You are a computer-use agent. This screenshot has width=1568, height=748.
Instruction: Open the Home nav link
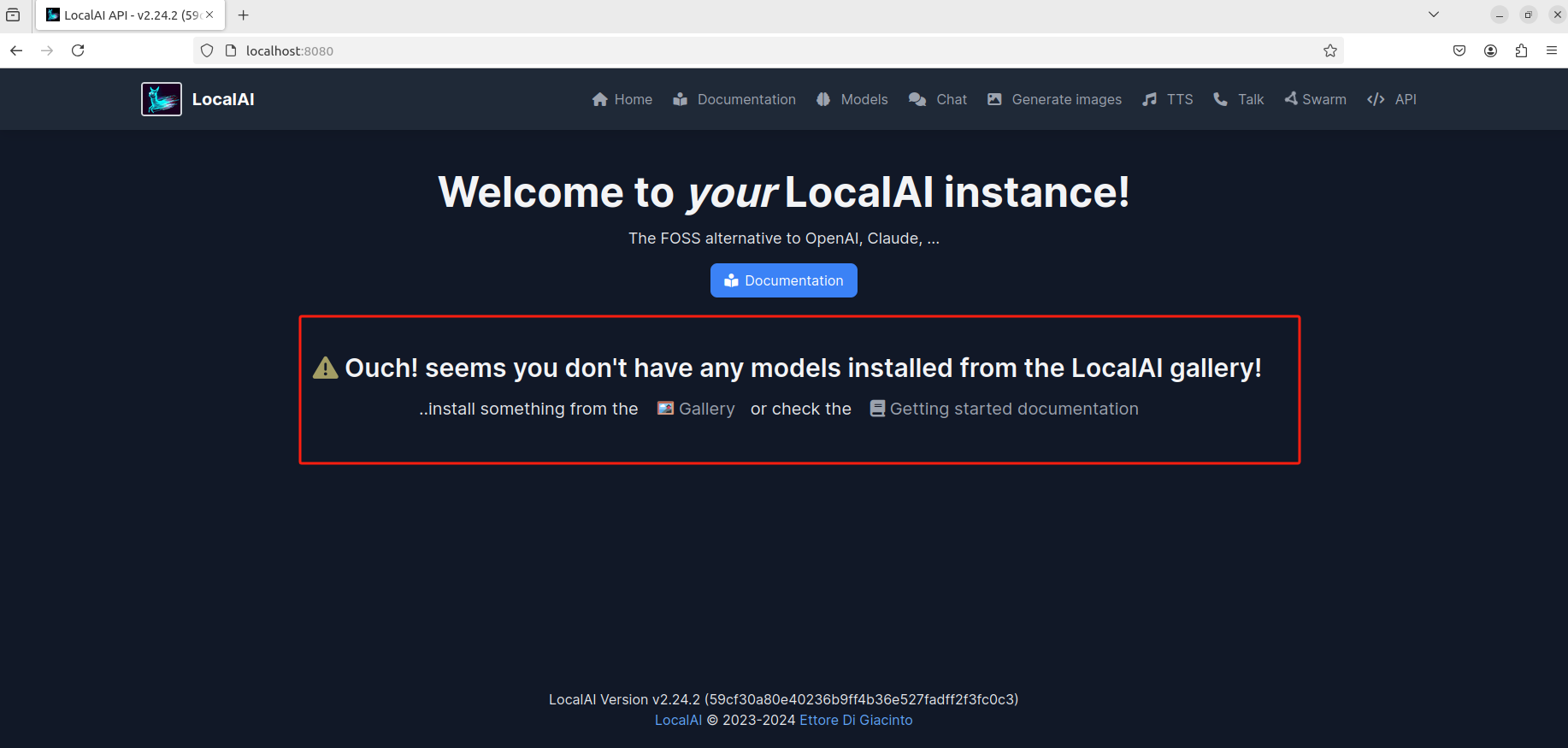622,99
